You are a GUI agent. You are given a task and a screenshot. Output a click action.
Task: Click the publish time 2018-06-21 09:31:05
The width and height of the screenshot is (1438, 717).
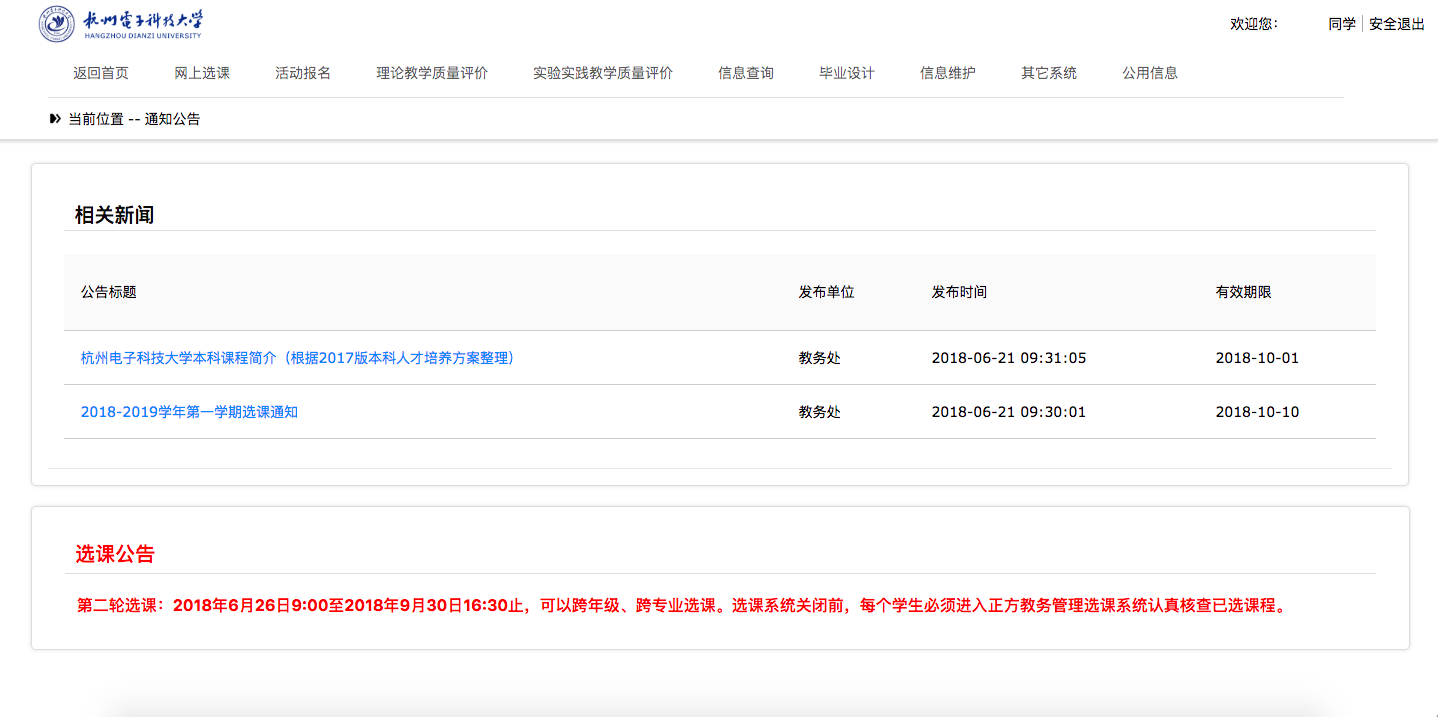pos(1009,358)
